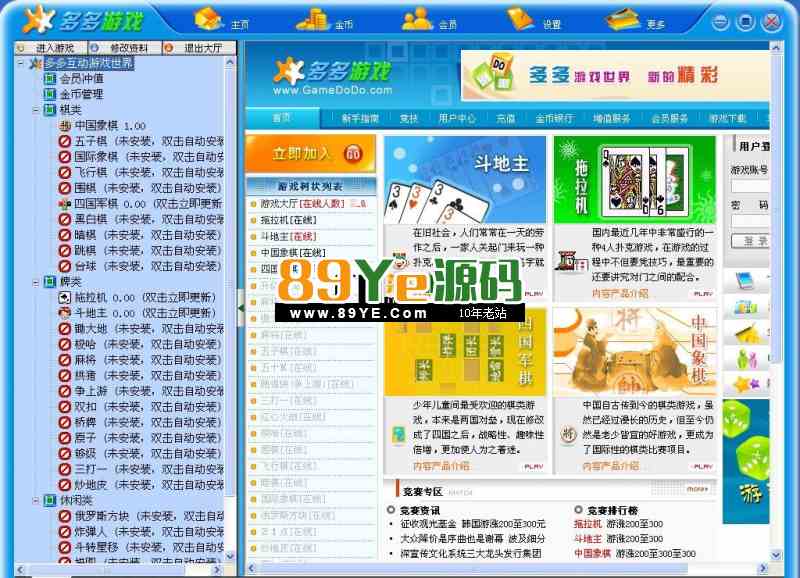
Task: Click not-installed icon beside 暗棋
Action: tap(65, 235)
